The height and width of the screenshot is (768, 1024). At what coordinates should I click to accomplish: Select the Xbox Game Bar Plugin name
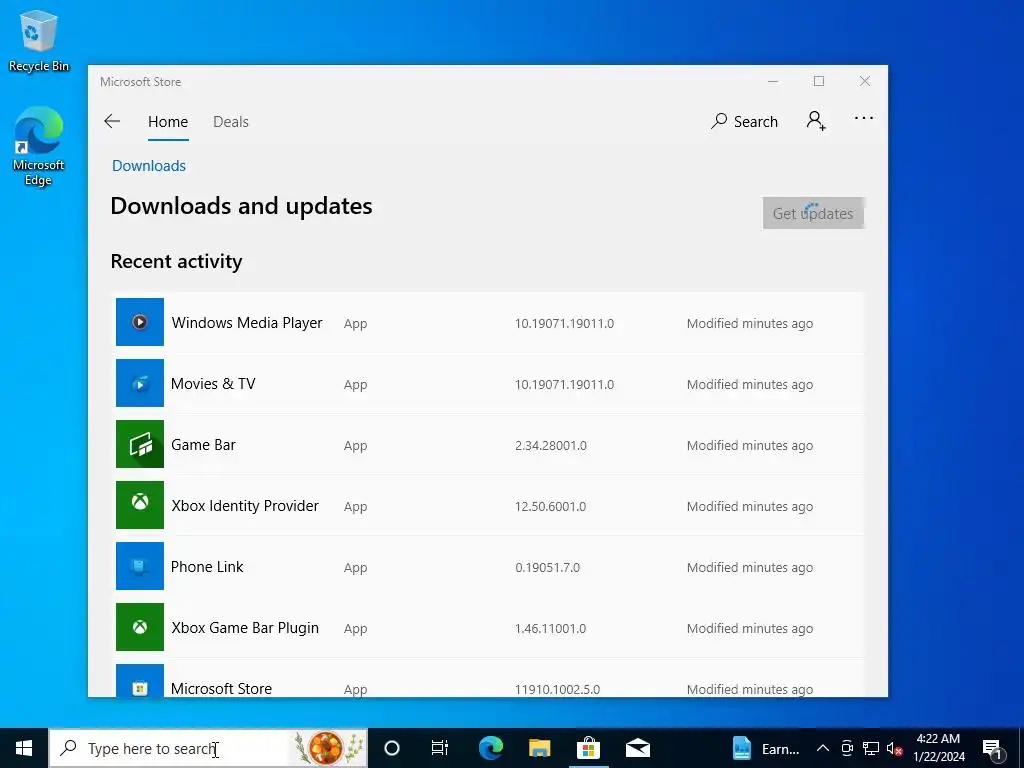[245, 628]
